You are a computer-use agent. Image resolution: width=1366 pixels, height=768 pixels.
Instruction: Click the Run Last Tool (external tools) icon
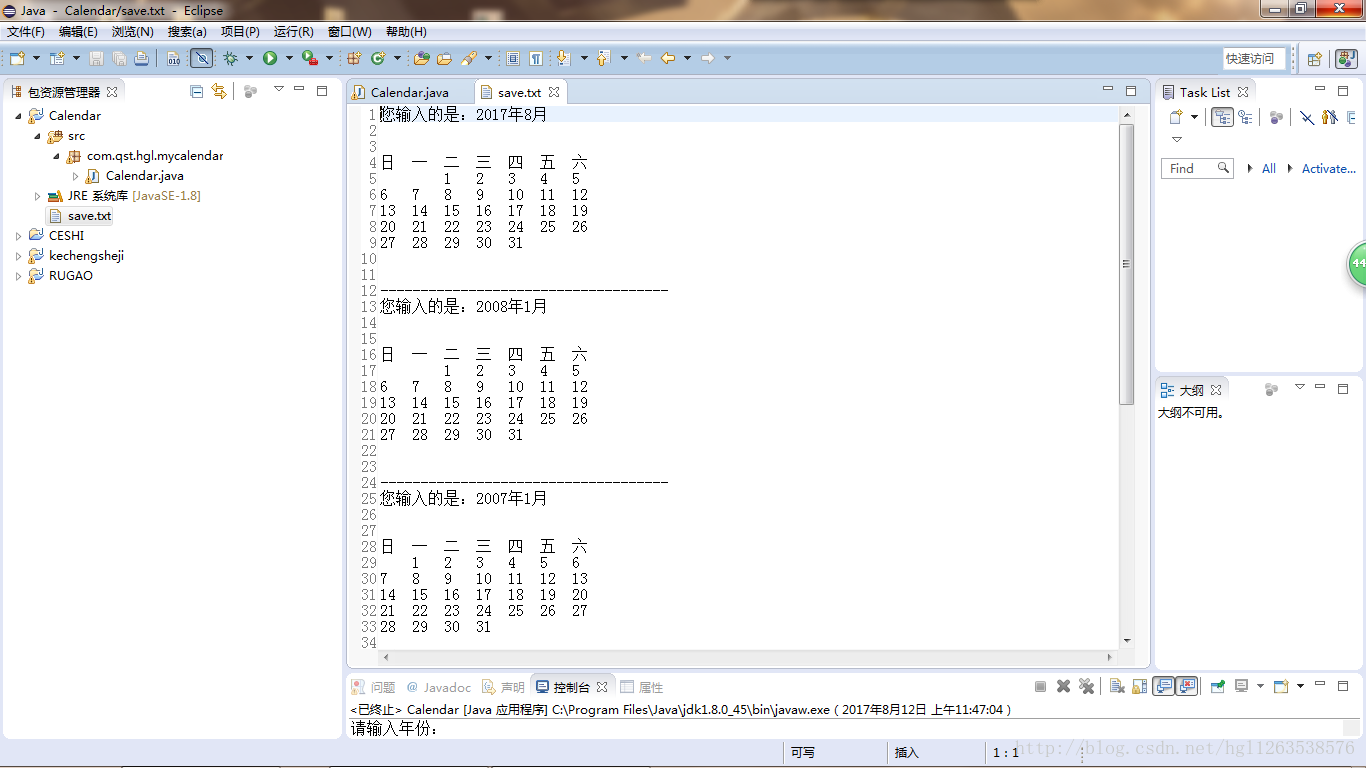click(x=309, y=58)
